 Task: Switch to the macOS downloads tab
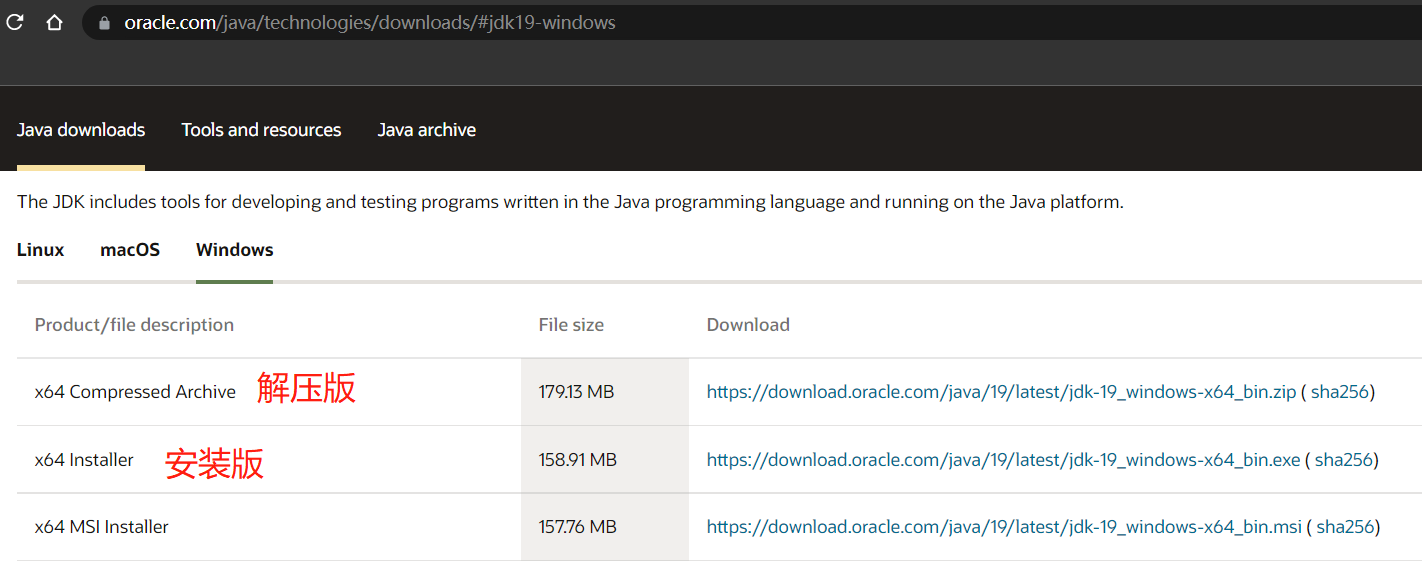(x=130, y=250)
